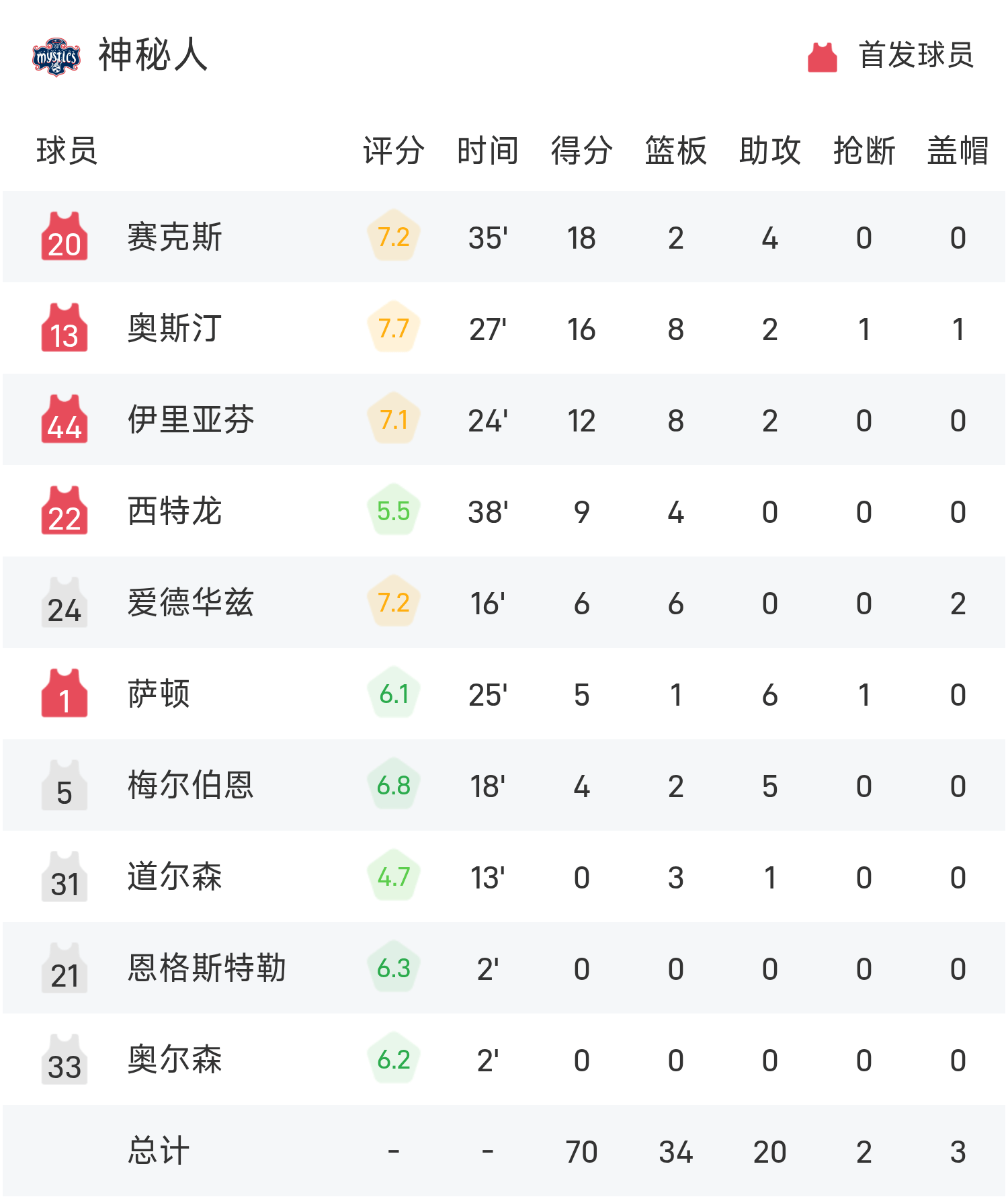
Task: Click the red starter jersey legend icon
Action: (x=823, y=56)
